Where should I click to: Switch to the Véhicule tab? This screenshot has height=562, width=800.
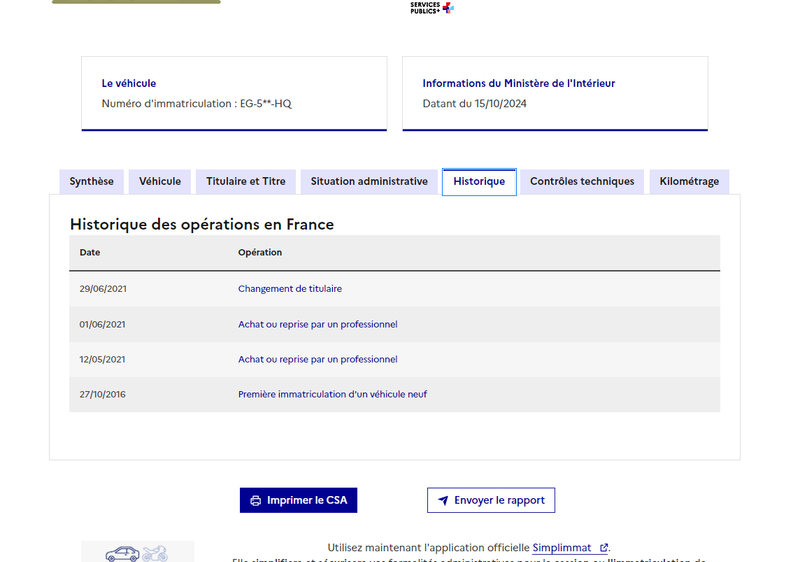tap(160, 182)
